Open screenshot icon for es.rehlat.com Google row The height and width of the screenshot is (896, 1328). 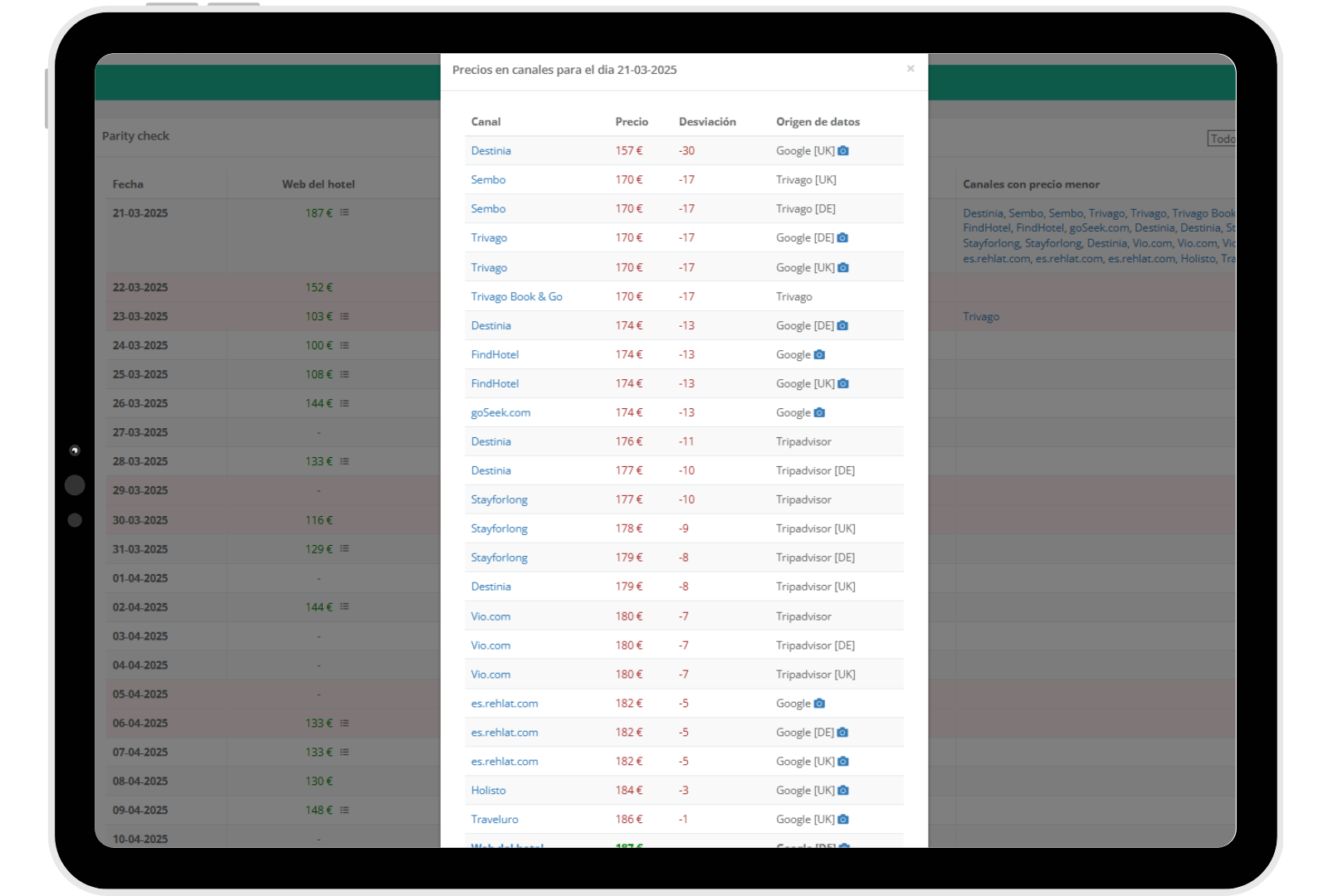click(819, 704)
